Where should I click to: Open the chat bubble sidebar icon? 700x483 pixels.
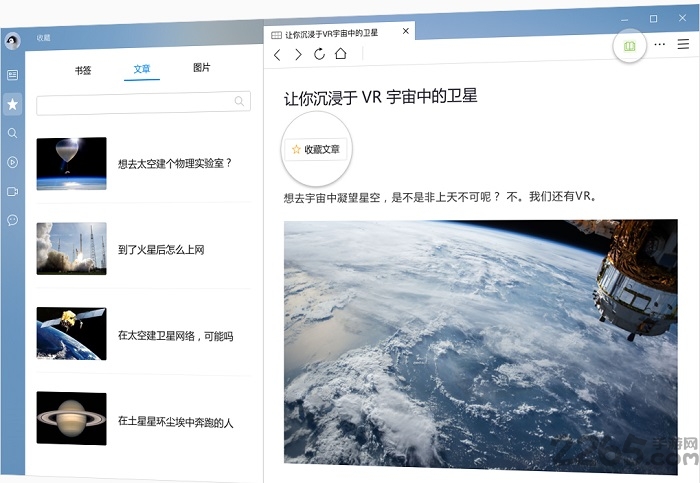point(13,220)
